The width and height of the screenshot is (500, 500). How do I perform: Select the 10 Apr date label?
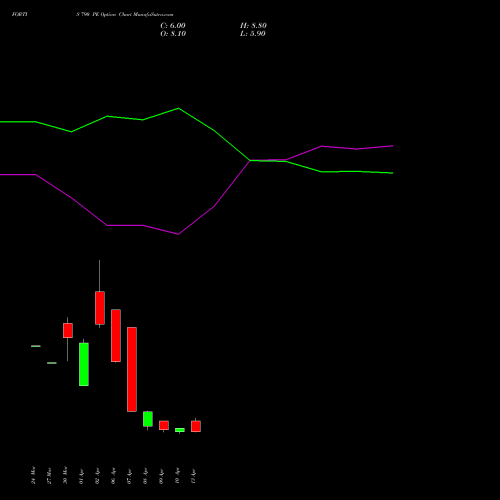click(177, 476)
